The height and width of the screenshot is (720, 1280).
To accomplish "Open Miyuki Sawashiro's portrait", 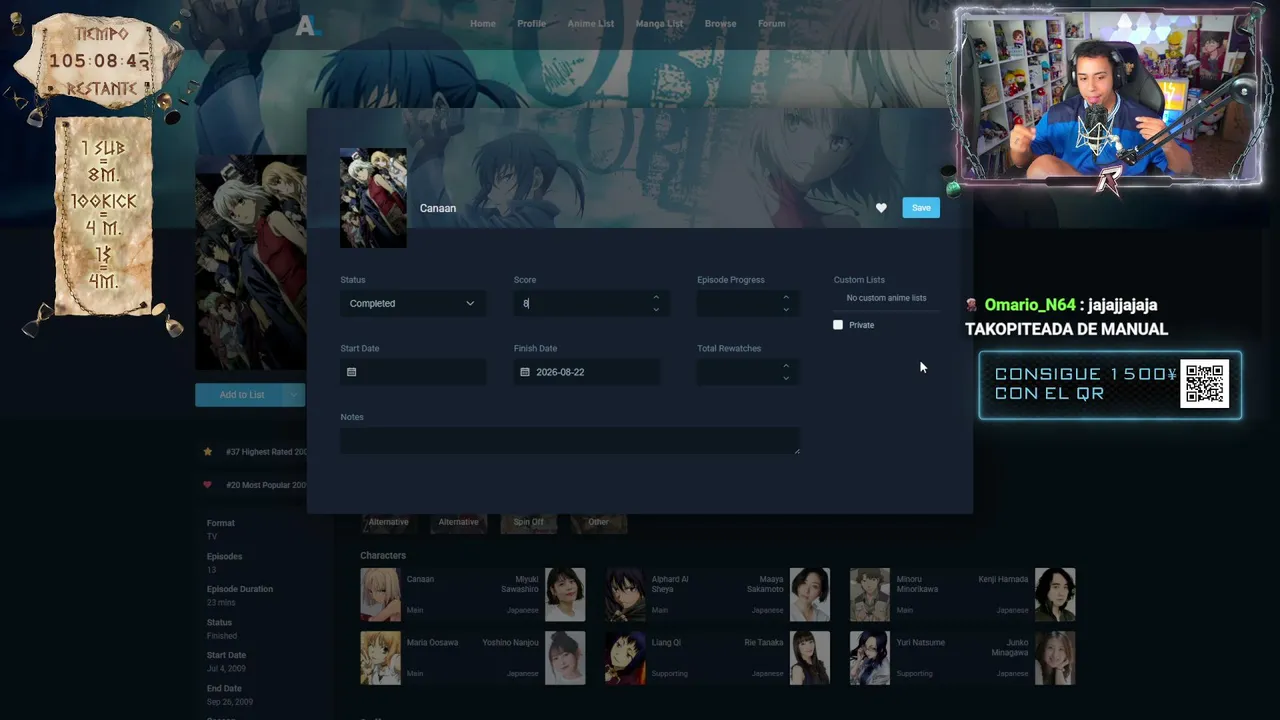I will [565, 595].
